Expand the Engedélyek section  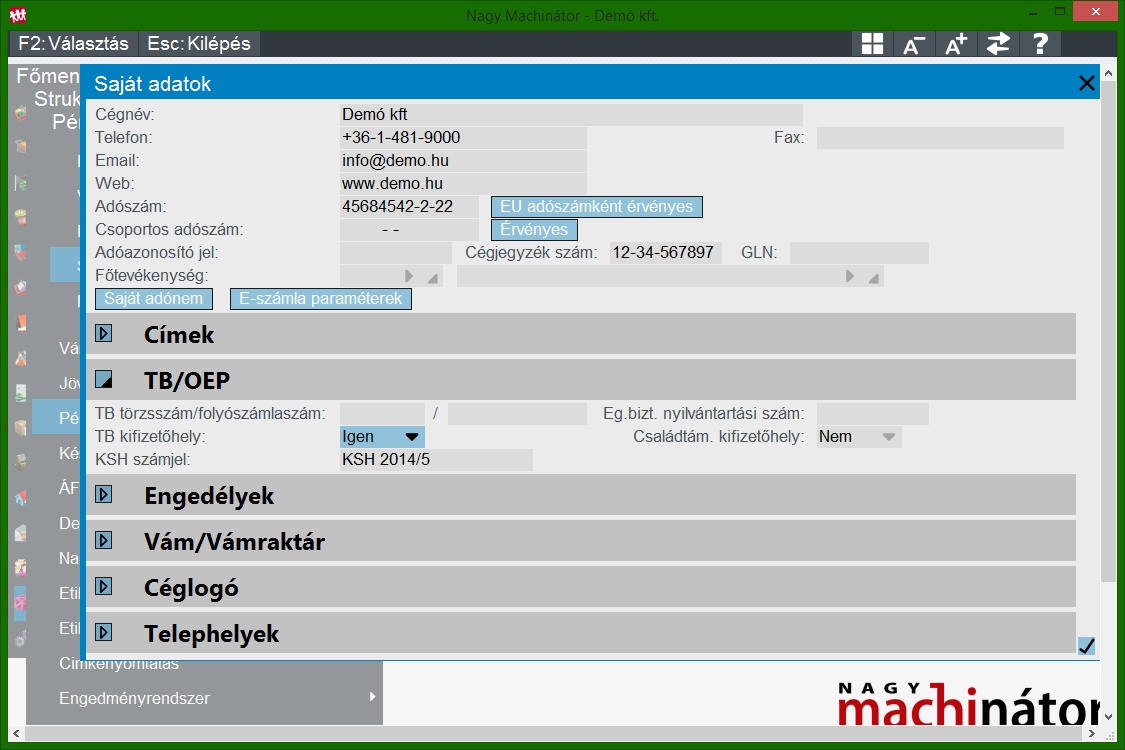pos(104,494)
